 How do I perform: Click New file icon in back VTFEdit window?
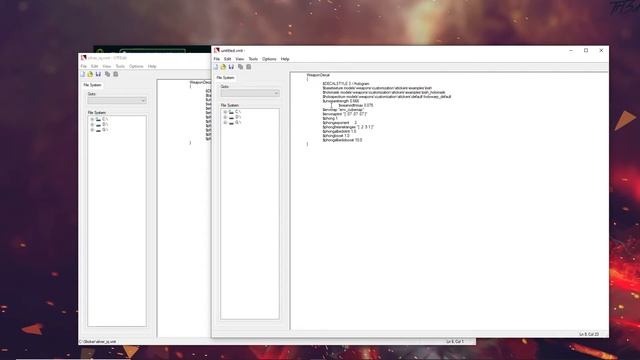[x=83, y=74]
